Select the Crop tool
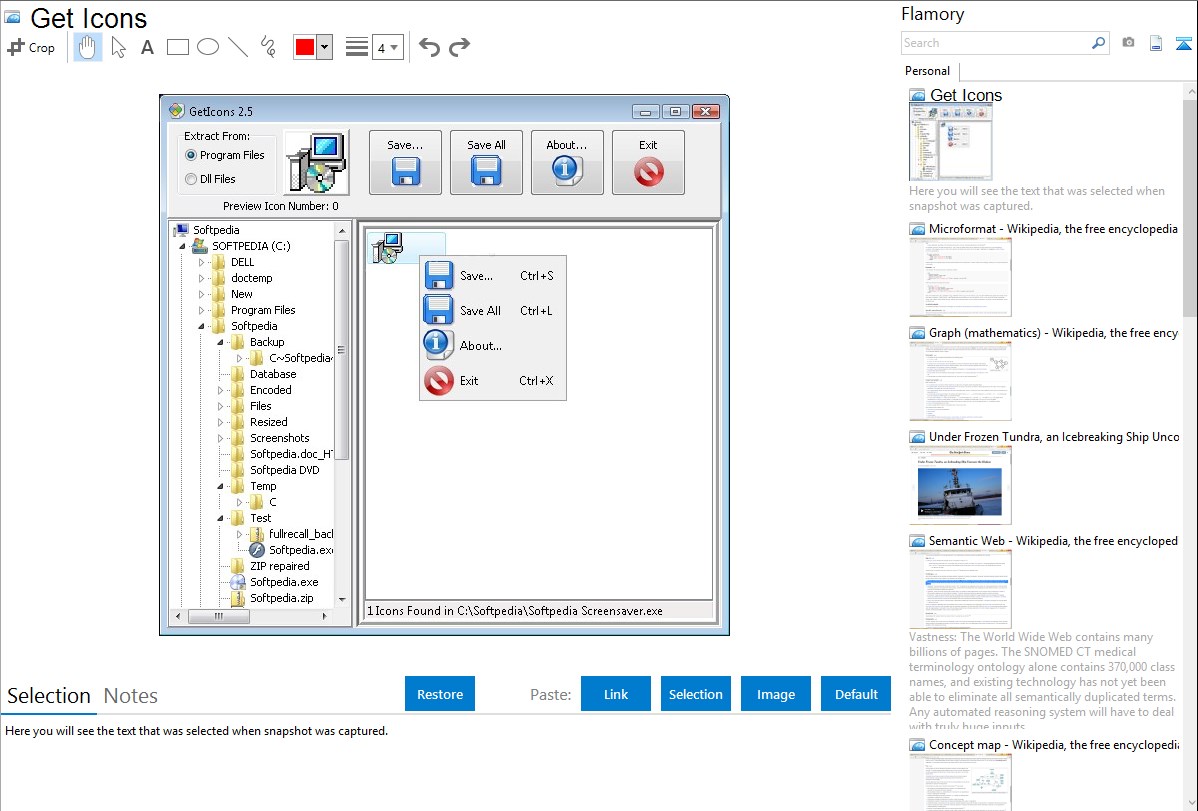The width and height of the screenshot is (1198, 811). click(31, 47)
